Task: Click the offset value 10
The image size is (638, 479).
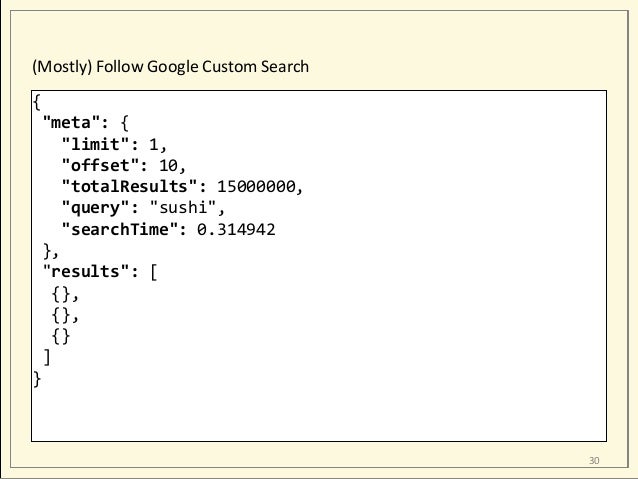Action: point(169,165)
